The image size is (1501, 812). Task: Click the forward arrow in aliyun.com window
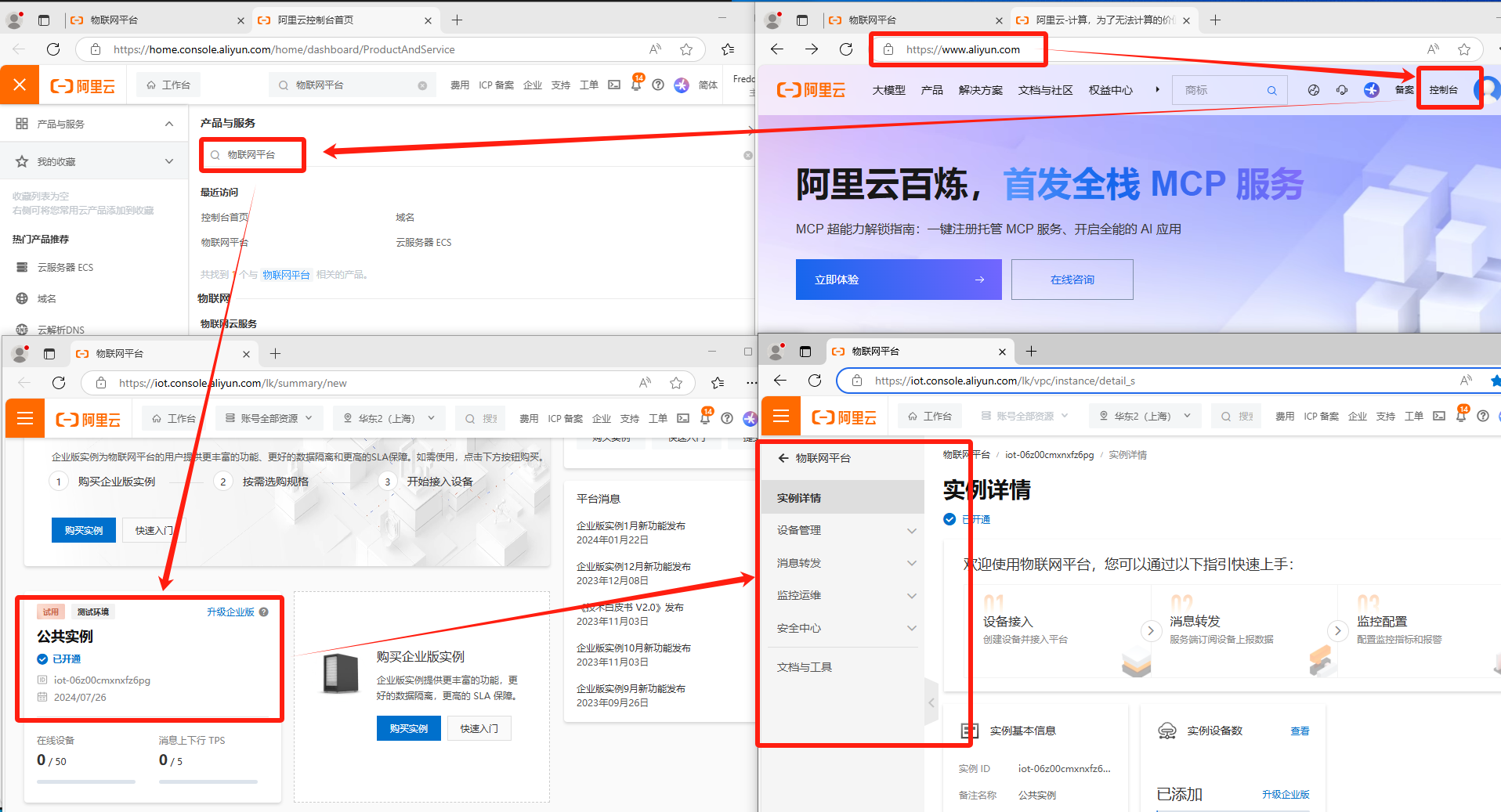coord(812,49)
